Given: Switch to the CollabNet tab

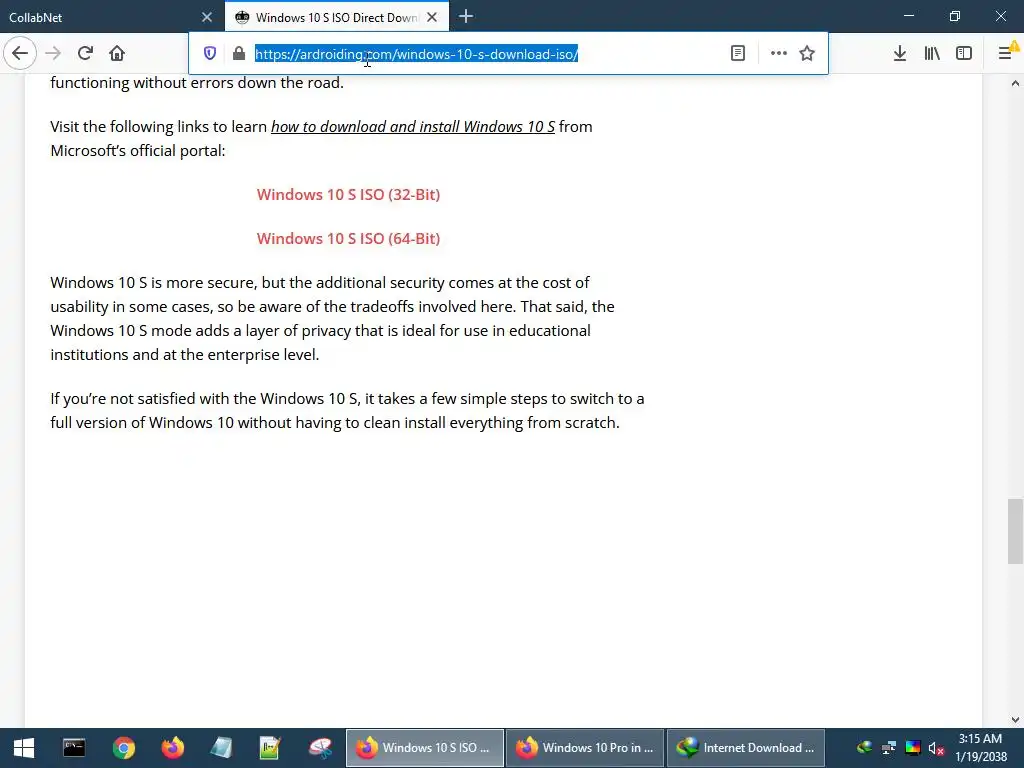Looking at the screenshot, I should [x=98, y=17].
